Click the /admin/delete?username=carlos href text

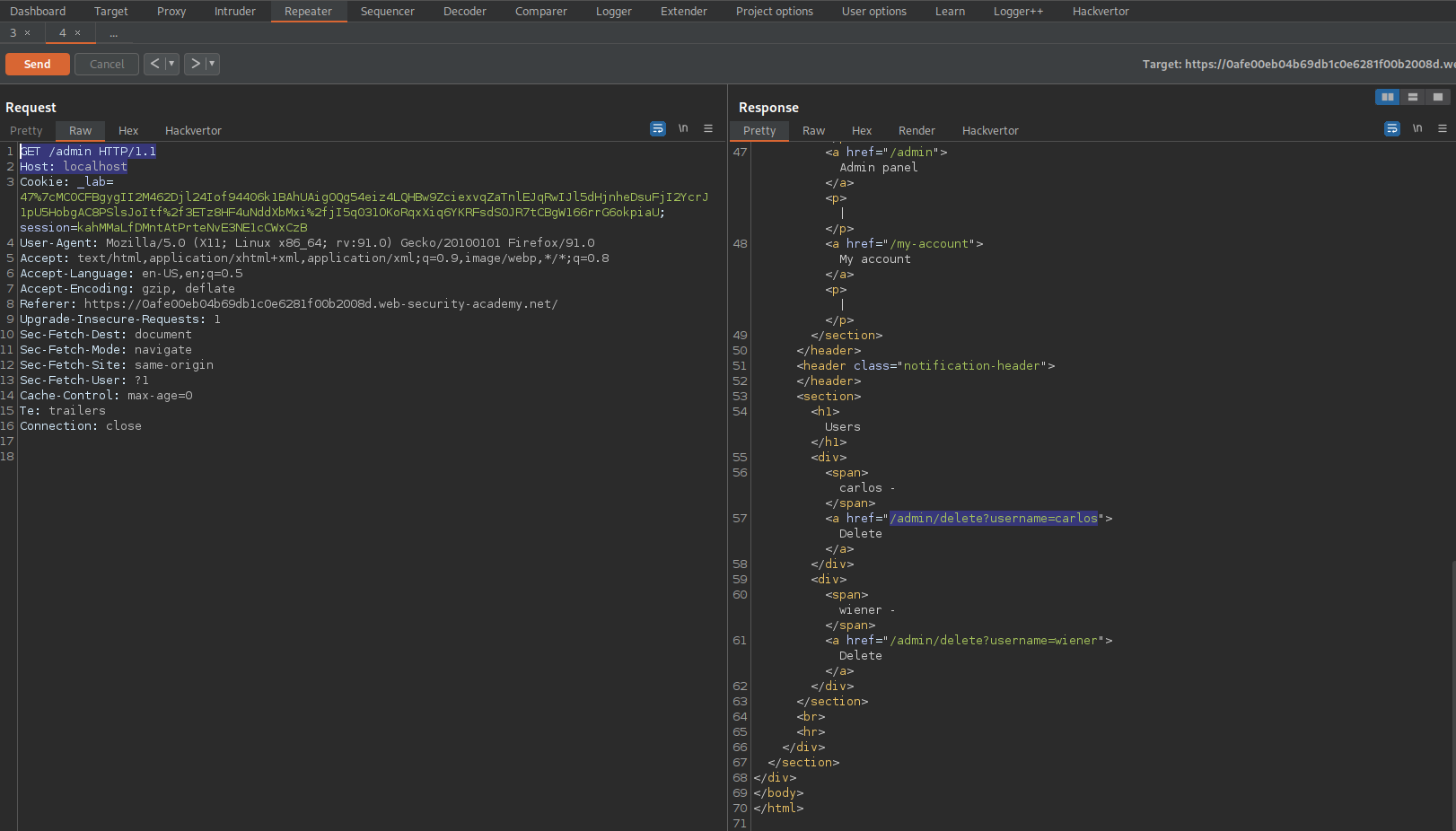[994, 519]
